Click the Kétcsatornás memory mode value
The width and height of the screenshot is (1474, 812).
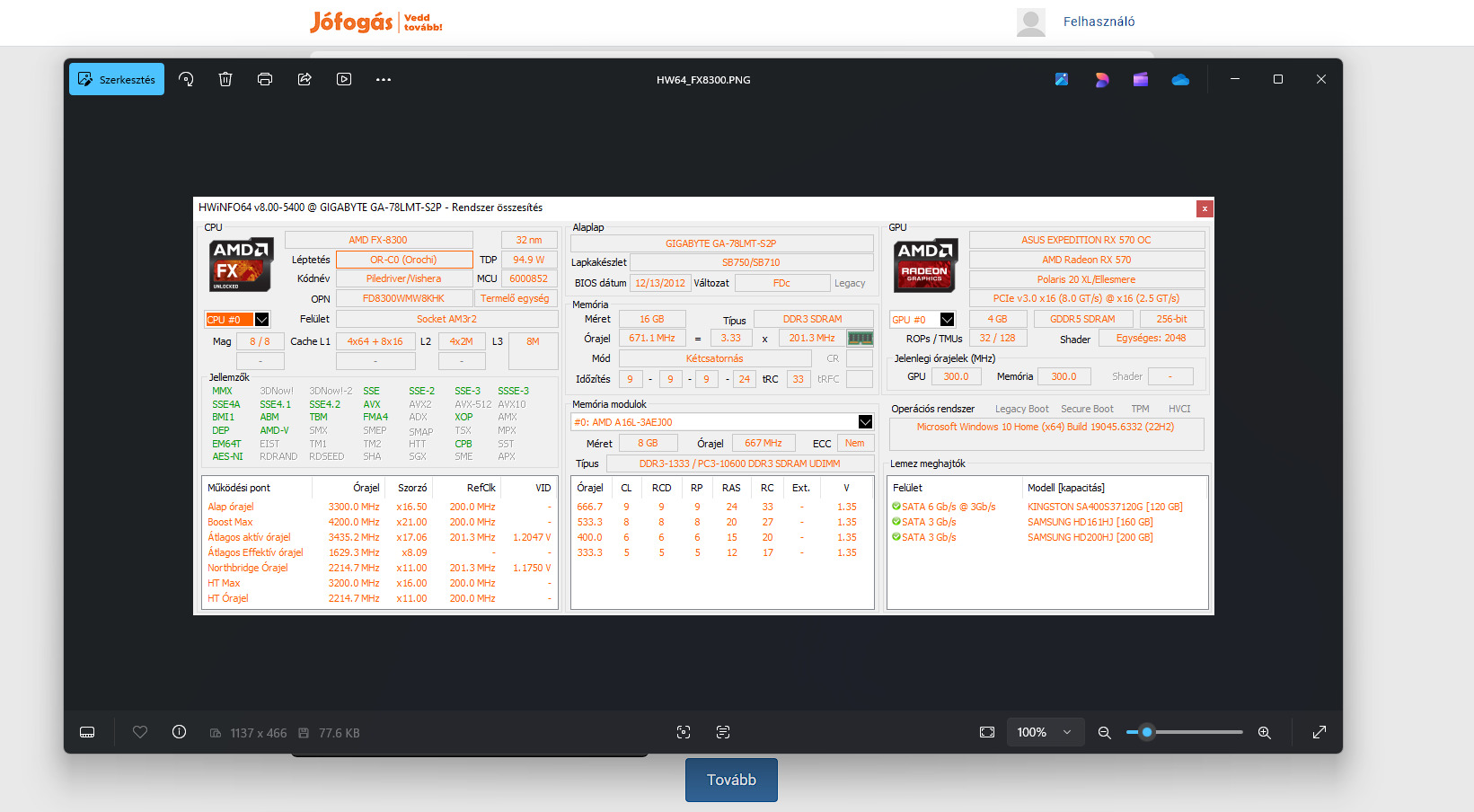tap(715, 358)
